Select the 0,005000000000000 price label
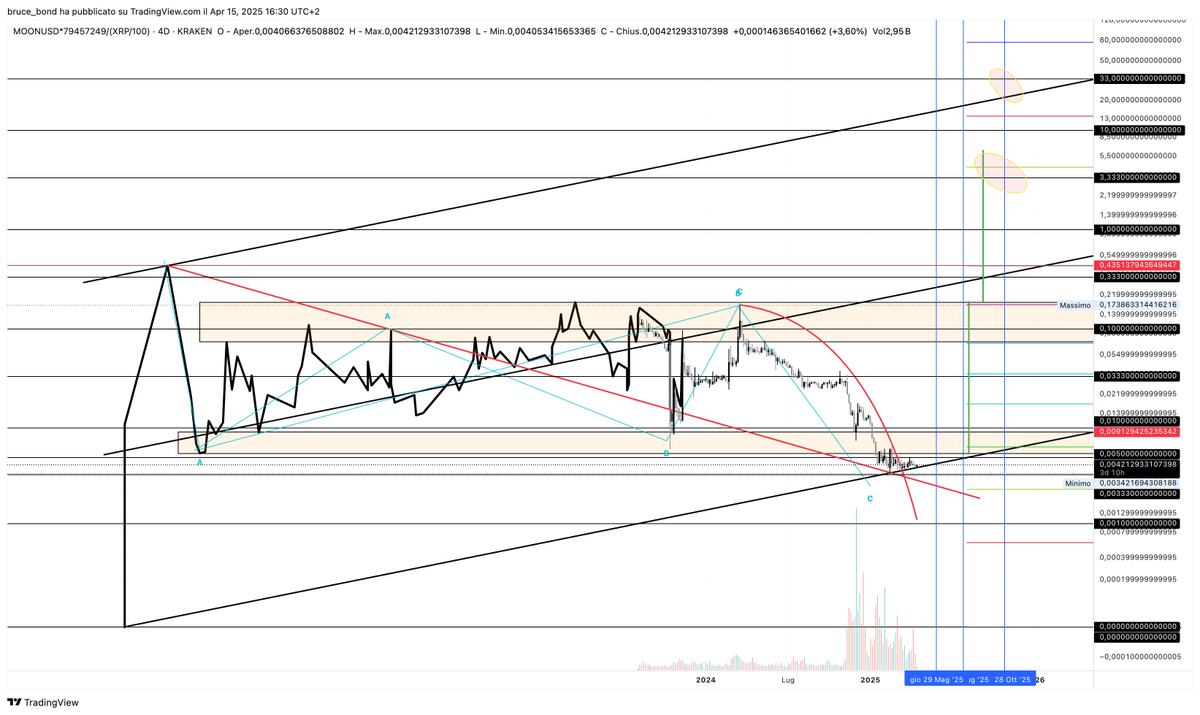Image resolution: width=1200 pixels, height=715 pixels. (x=1139, y=452)
